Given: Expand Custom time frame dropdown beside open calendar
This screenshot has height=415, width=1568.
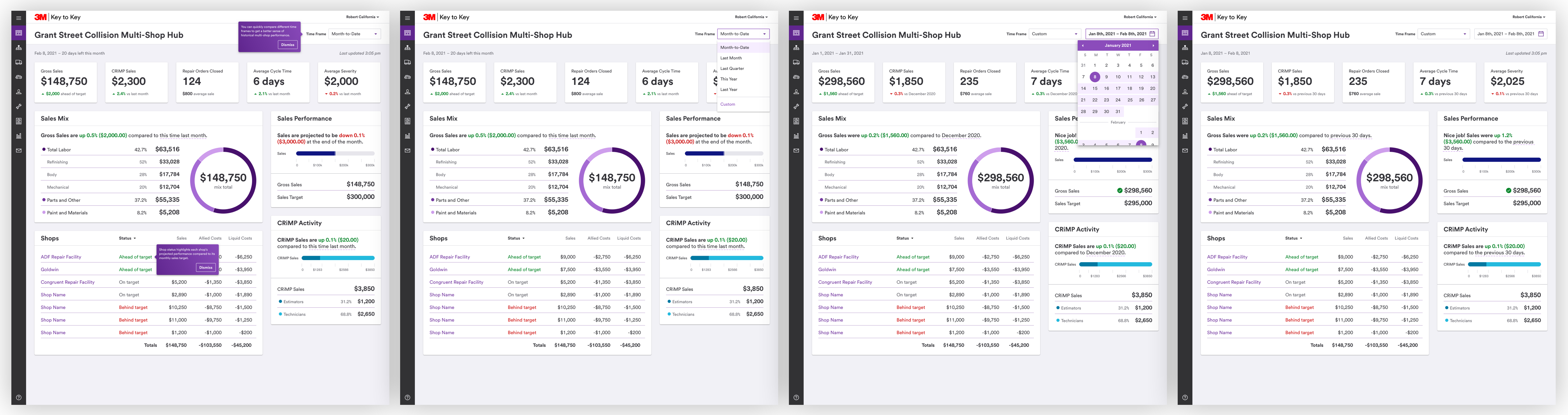Looking at the screenshot, I should (x=1054, y=34).
